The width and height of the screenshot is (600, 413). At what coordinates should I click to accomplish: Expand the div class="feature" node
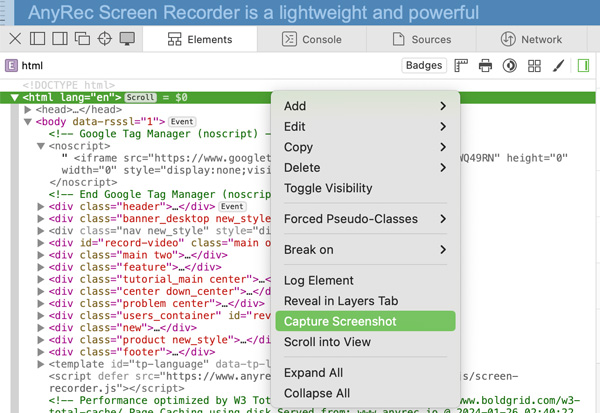[41, 267]
